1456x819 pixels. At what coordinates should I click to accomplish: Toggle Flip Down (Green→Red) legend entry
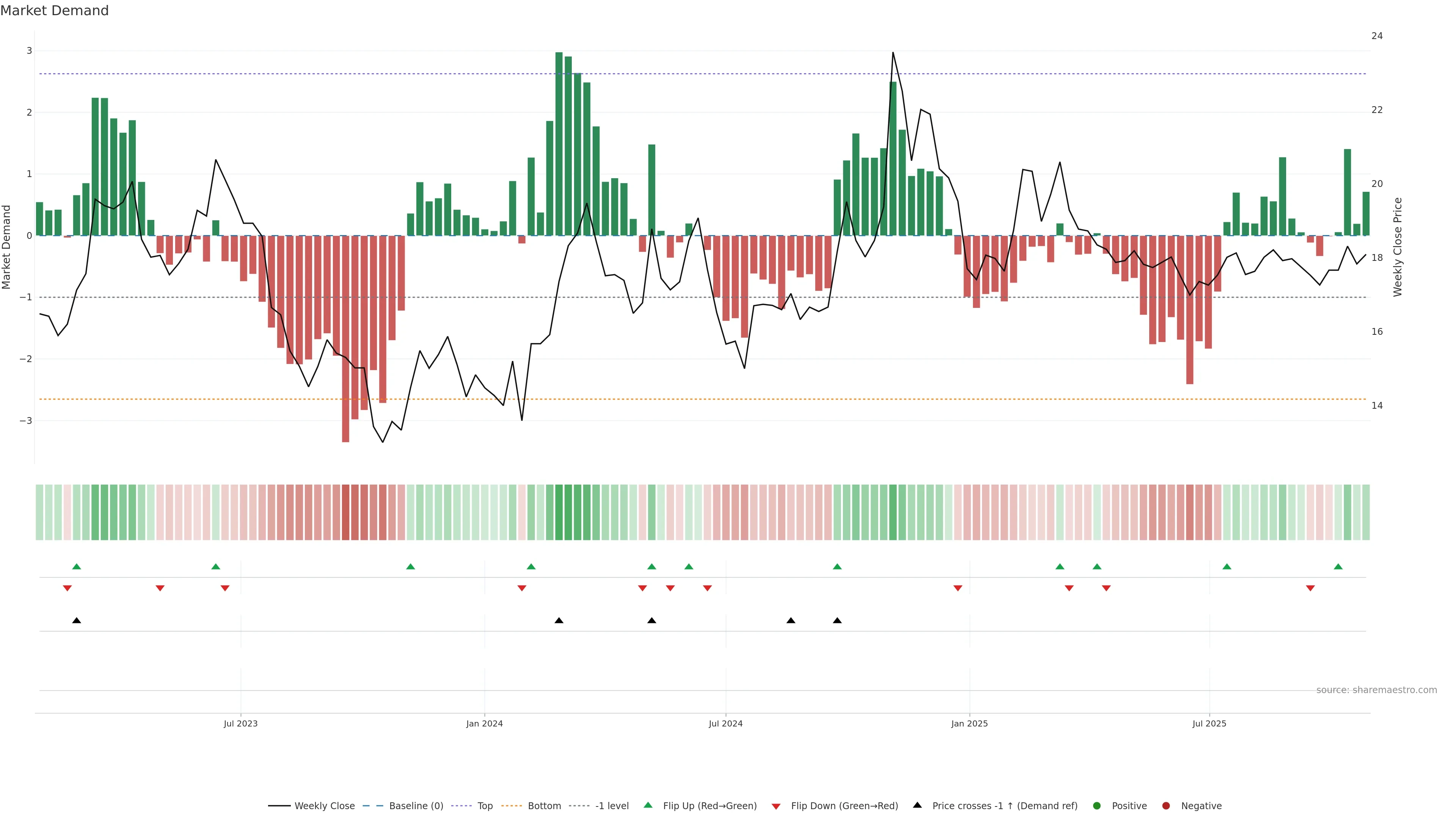pos(844,806)
